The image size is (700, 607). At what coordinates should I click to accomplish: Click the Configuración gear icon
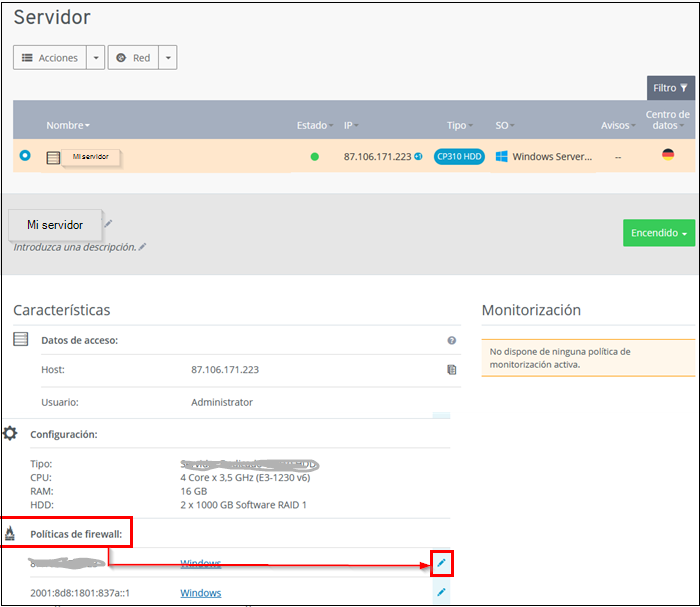[10, 434]
